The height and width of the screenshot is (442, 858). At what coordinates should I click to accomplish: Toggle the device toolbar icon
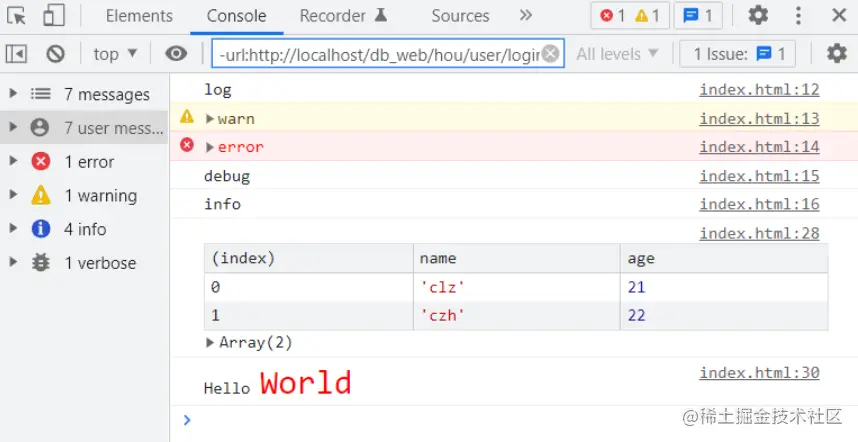(x=54, y=15)
